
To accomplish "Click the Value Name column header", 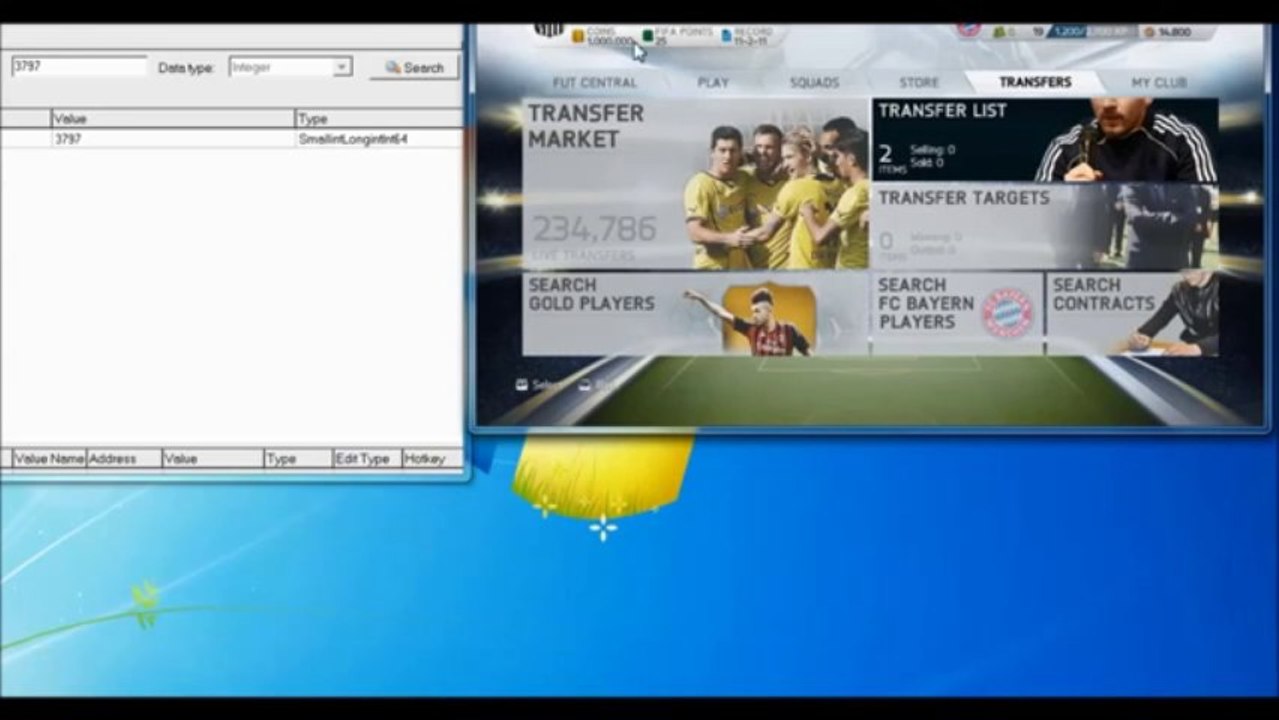I will [x=49, y=459].
